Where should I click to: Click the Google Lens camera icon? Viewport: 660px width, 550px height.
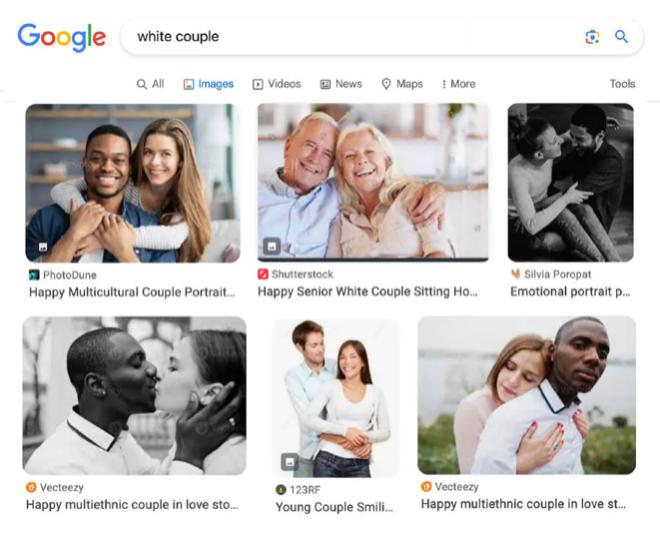point(592,37)
